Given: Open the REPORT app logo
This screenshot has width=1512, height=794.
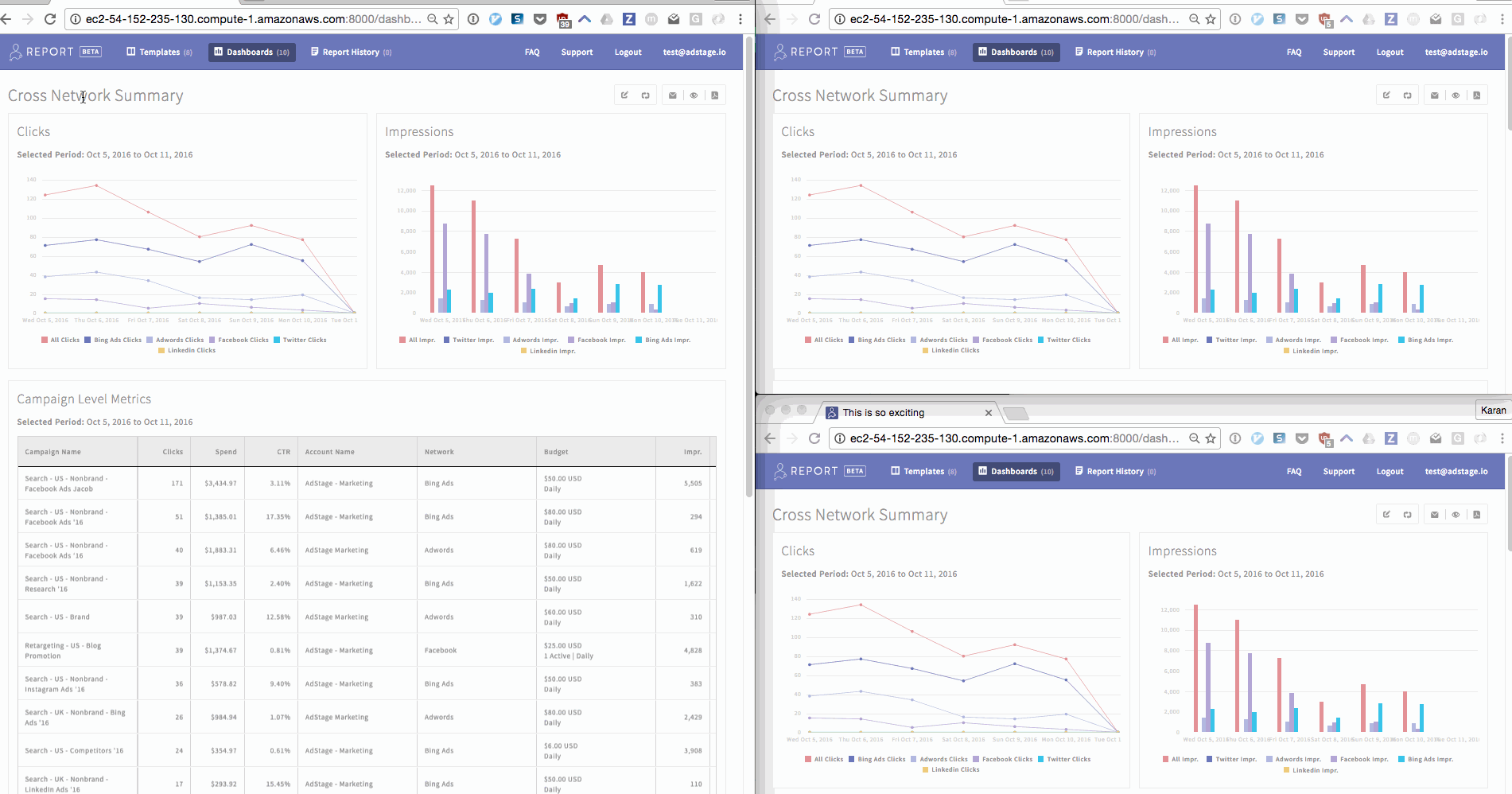Looking at the screenshot, I should (x=46, y=51).
